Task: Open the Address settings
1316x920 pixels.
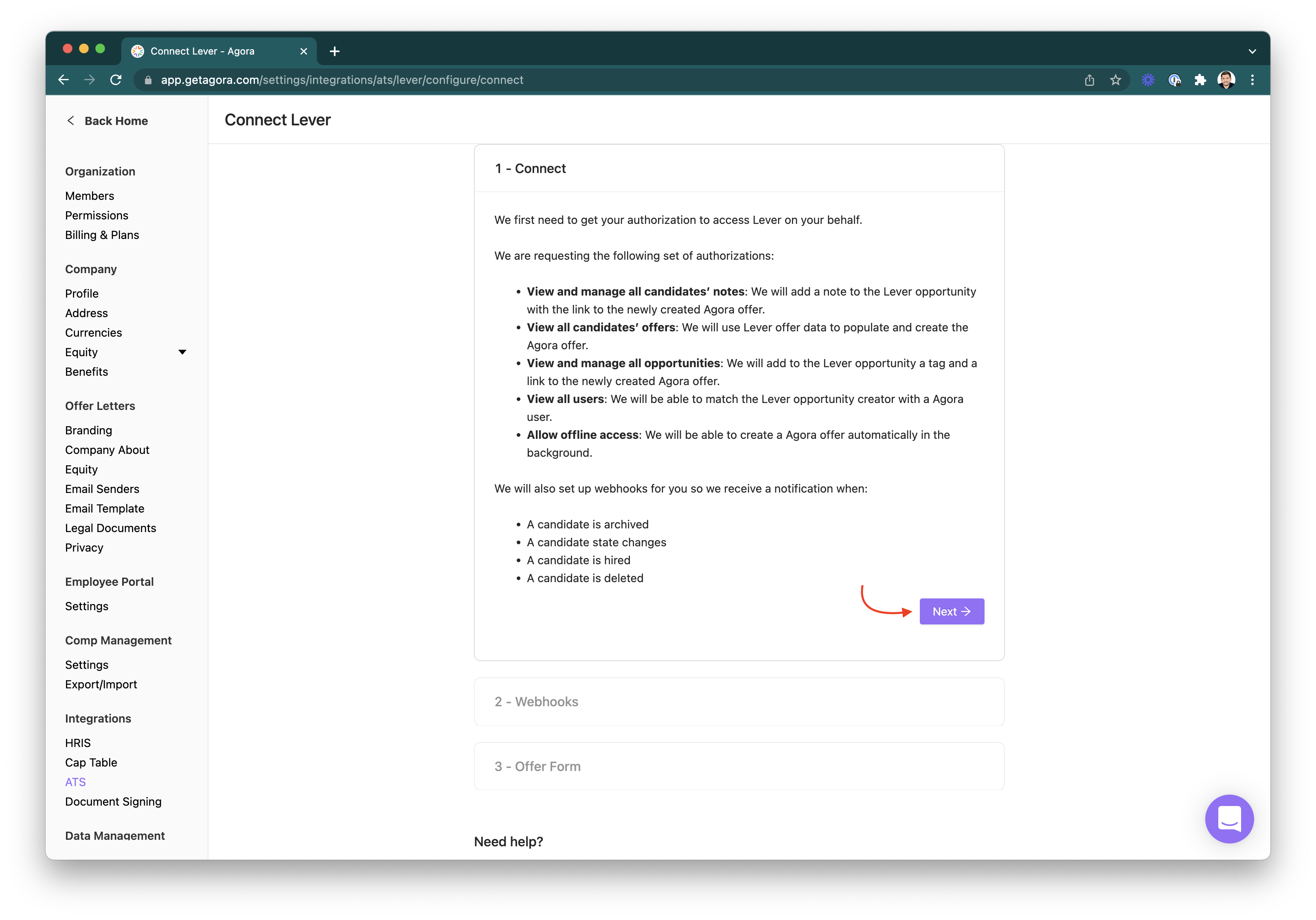Action: click(x=87, y=313)
